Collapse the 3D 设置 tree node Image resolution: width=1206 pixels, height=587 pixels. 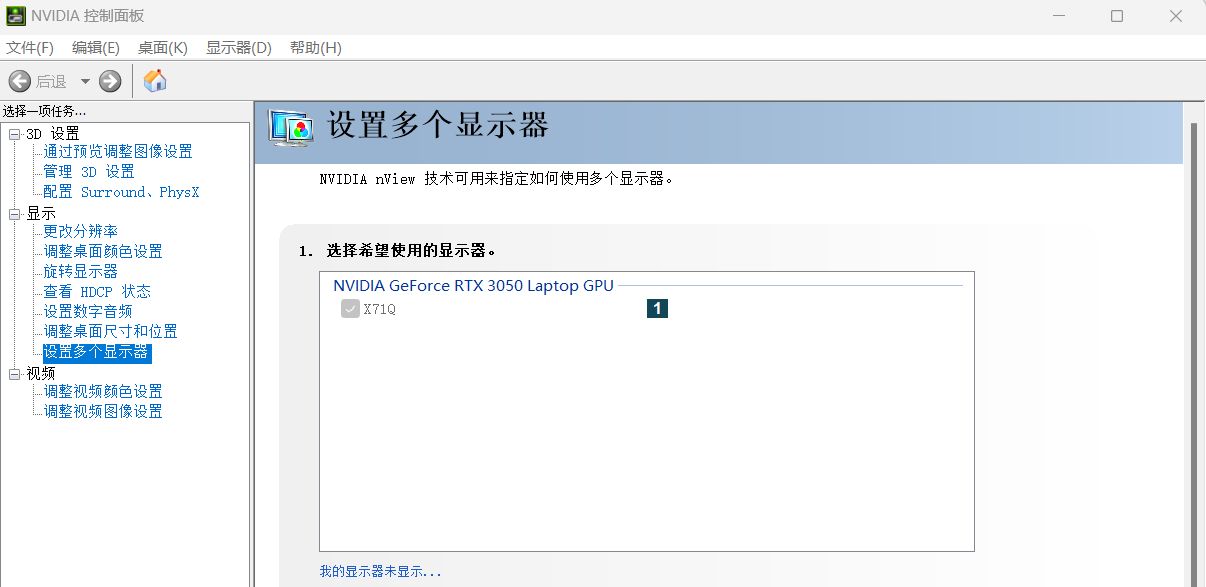pyautogui.click(x=14, y=134)
